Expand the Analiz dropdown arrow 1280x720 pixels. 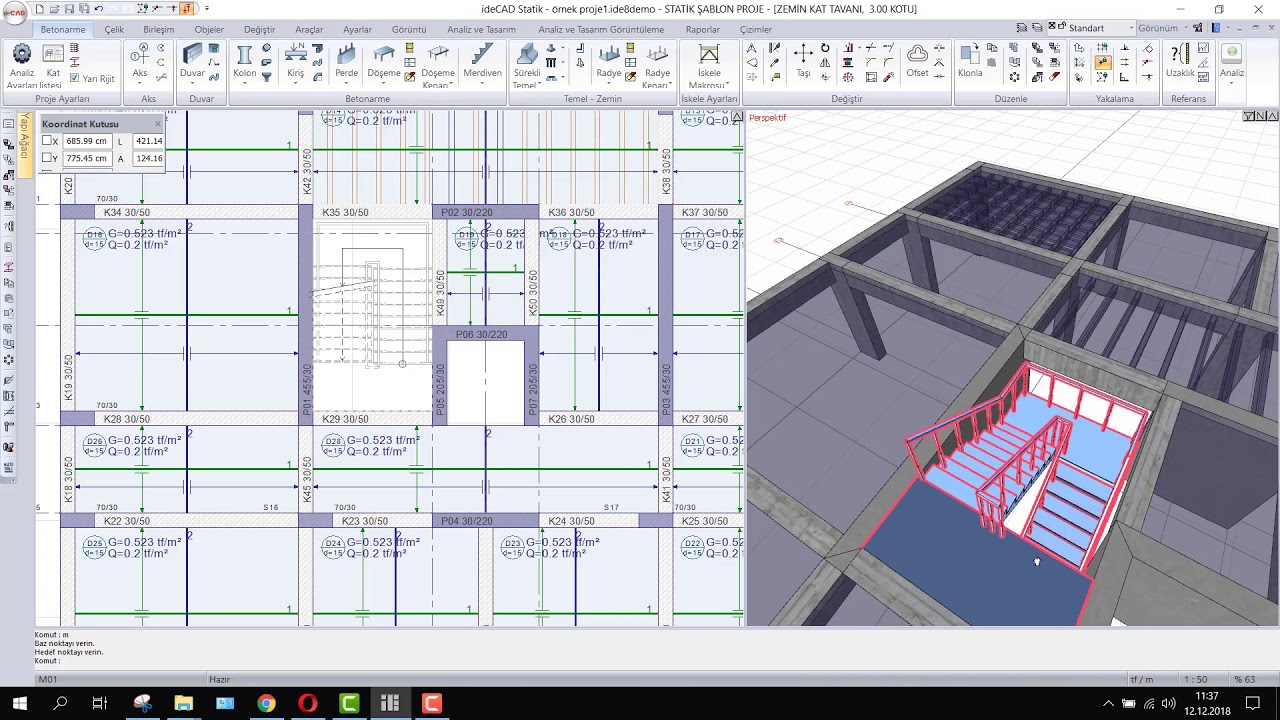[x=1232, y=85]
